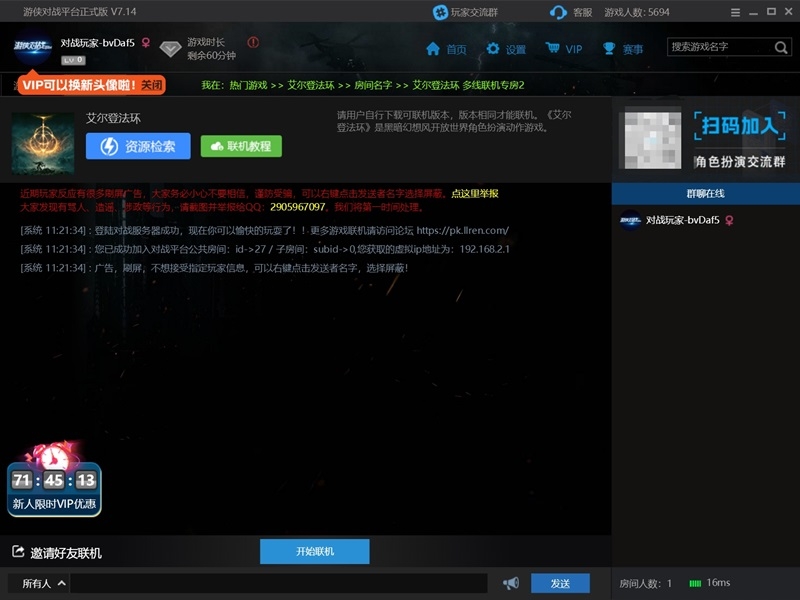Click the red exclamation warning icon
The width and height of the screenshot is (800, 600).
coord(253,43)
